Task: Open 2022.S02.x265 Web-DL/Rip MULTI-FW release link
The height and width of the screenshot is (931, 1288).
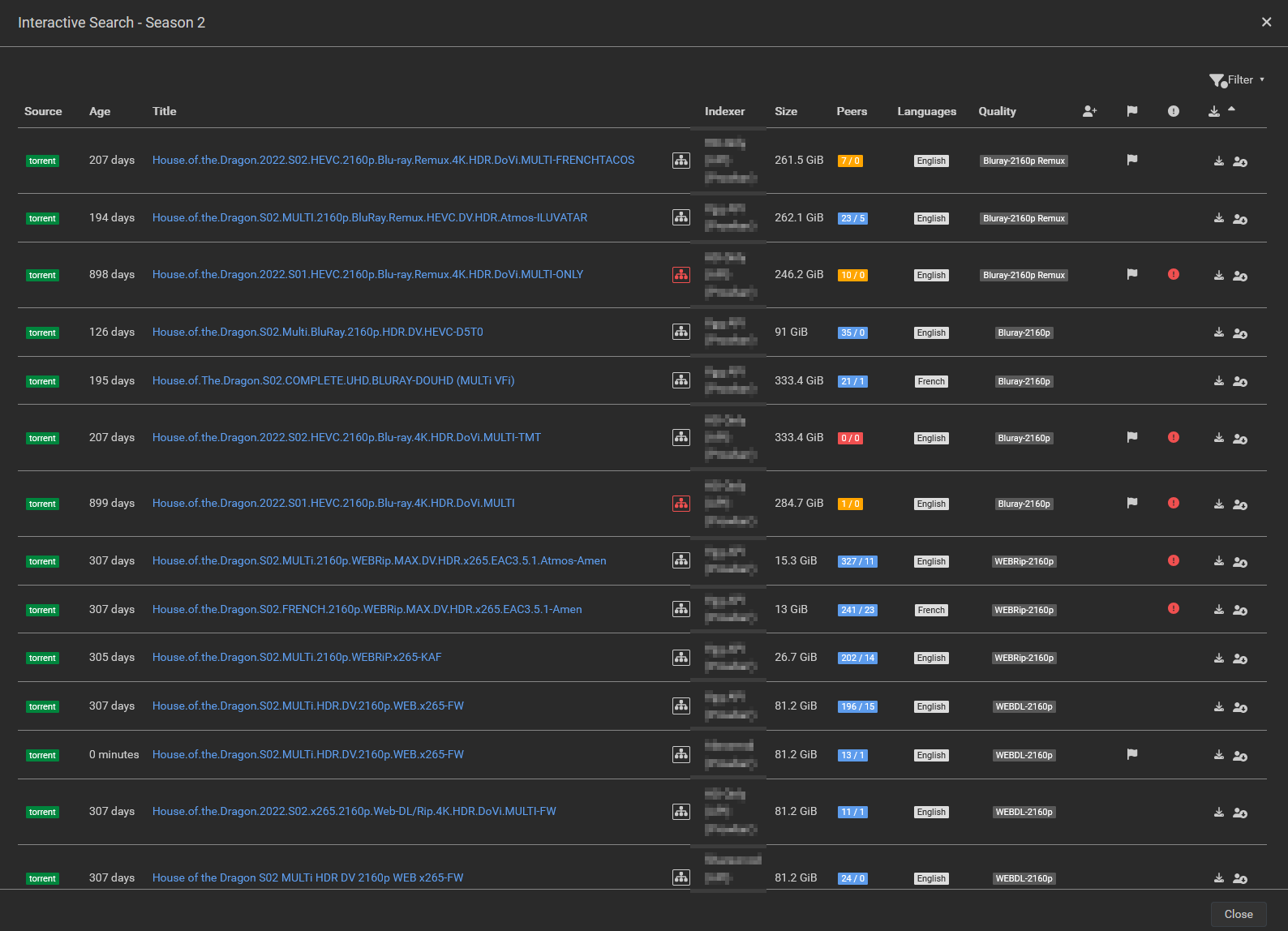Action: tap(354, 811)
